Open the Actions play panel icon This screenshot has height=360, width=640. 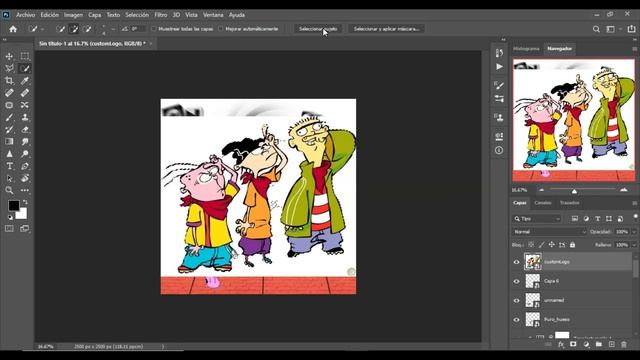click(x=499, y=67)
